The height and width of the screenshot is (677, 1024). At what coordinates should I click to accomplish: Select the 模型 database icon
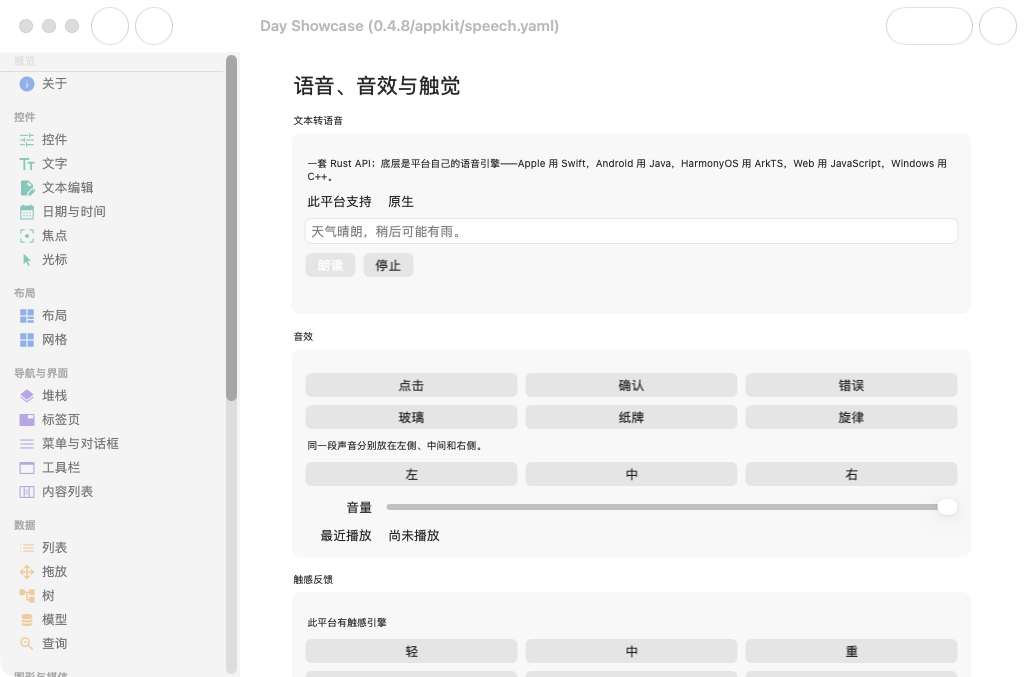(x=27, y=620)
